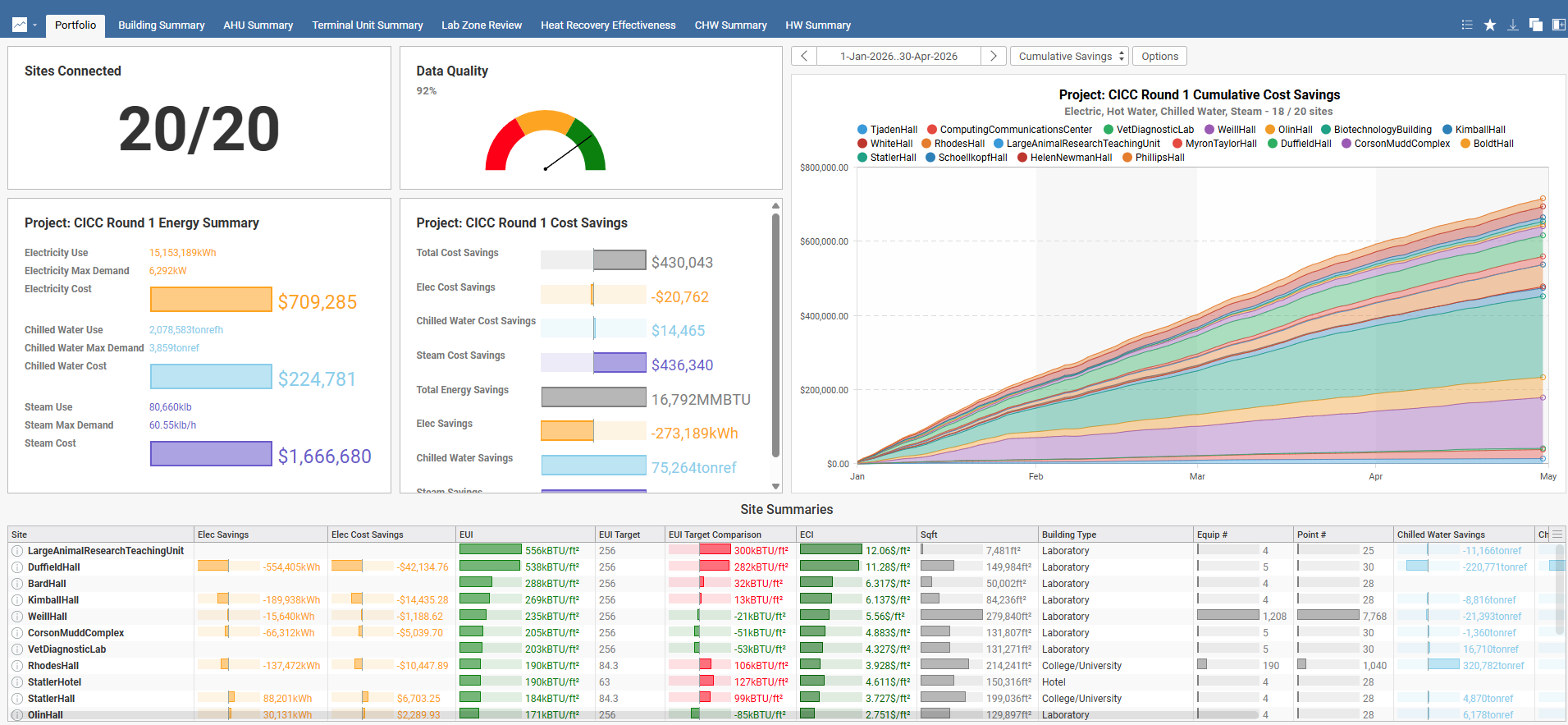The image size is (1568, 725).
Task: Open info icon for RhodesHall row
Action: tap(17, 666)
